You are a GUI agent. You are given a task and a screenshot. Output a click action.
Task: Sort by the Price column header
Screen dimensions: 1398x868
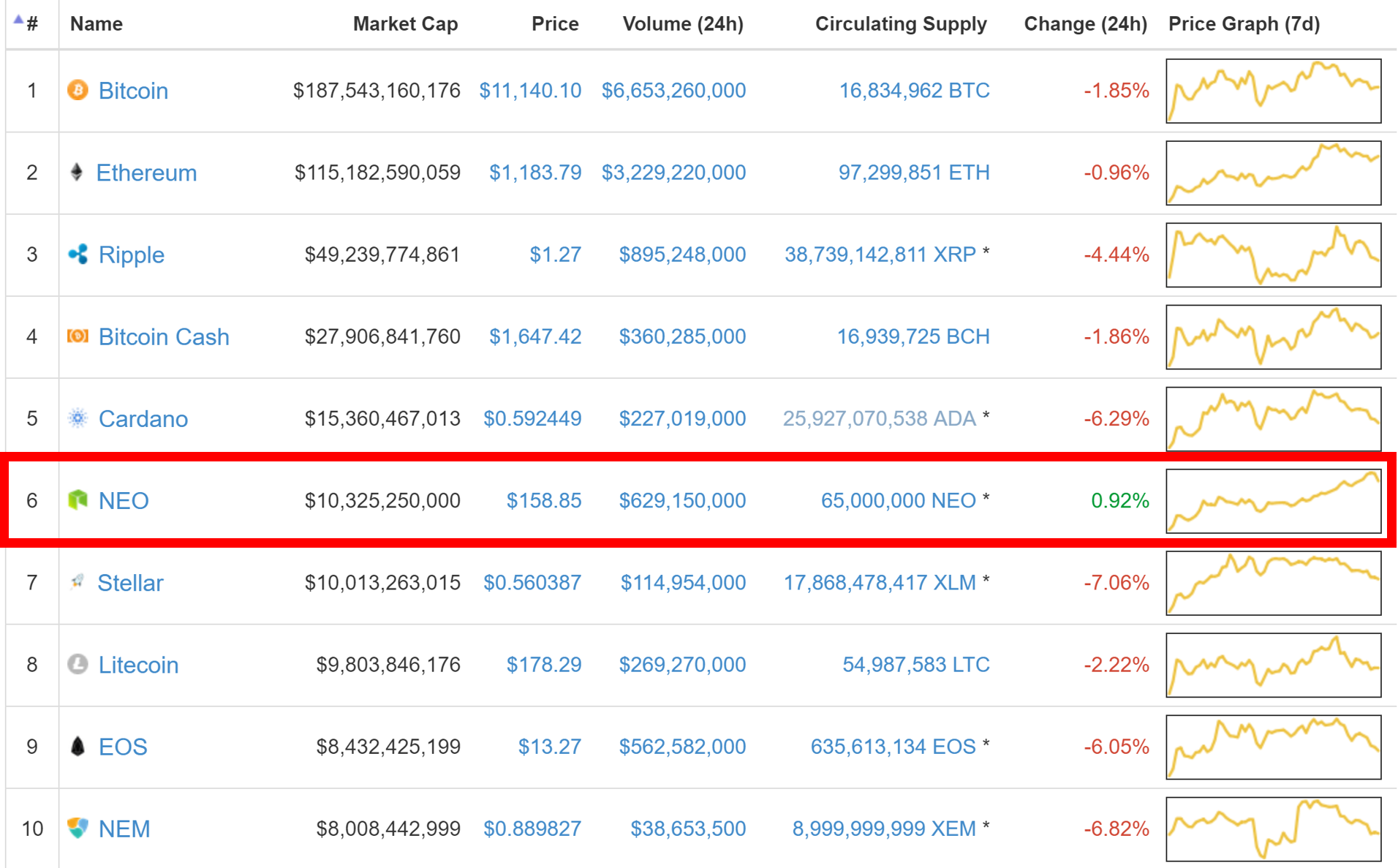555,23
